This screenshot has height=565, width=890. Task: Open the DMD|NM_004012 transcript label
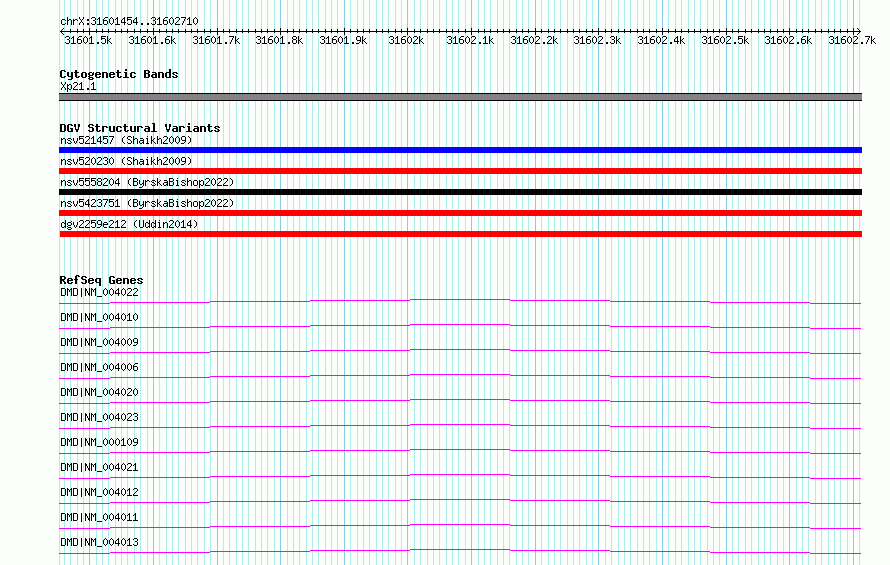(x=99, y=492)
